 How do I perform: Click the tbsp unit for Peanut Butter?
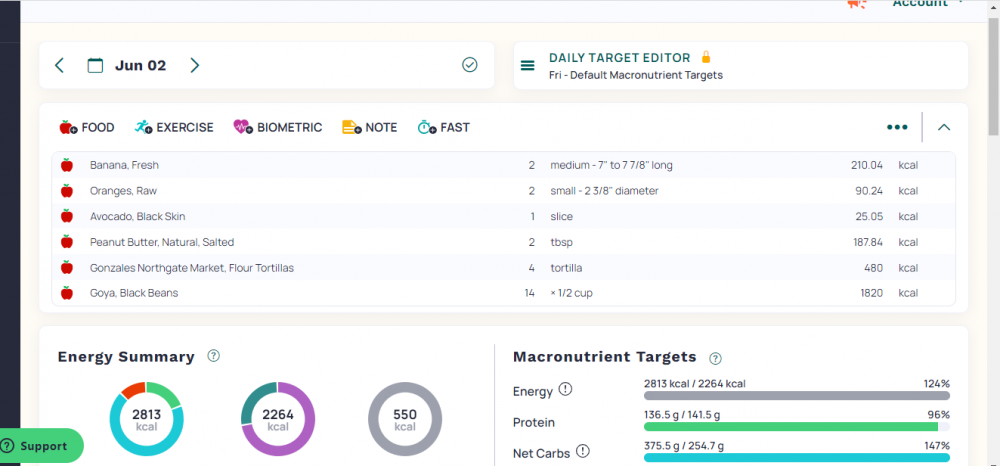[x=561, y=242]
